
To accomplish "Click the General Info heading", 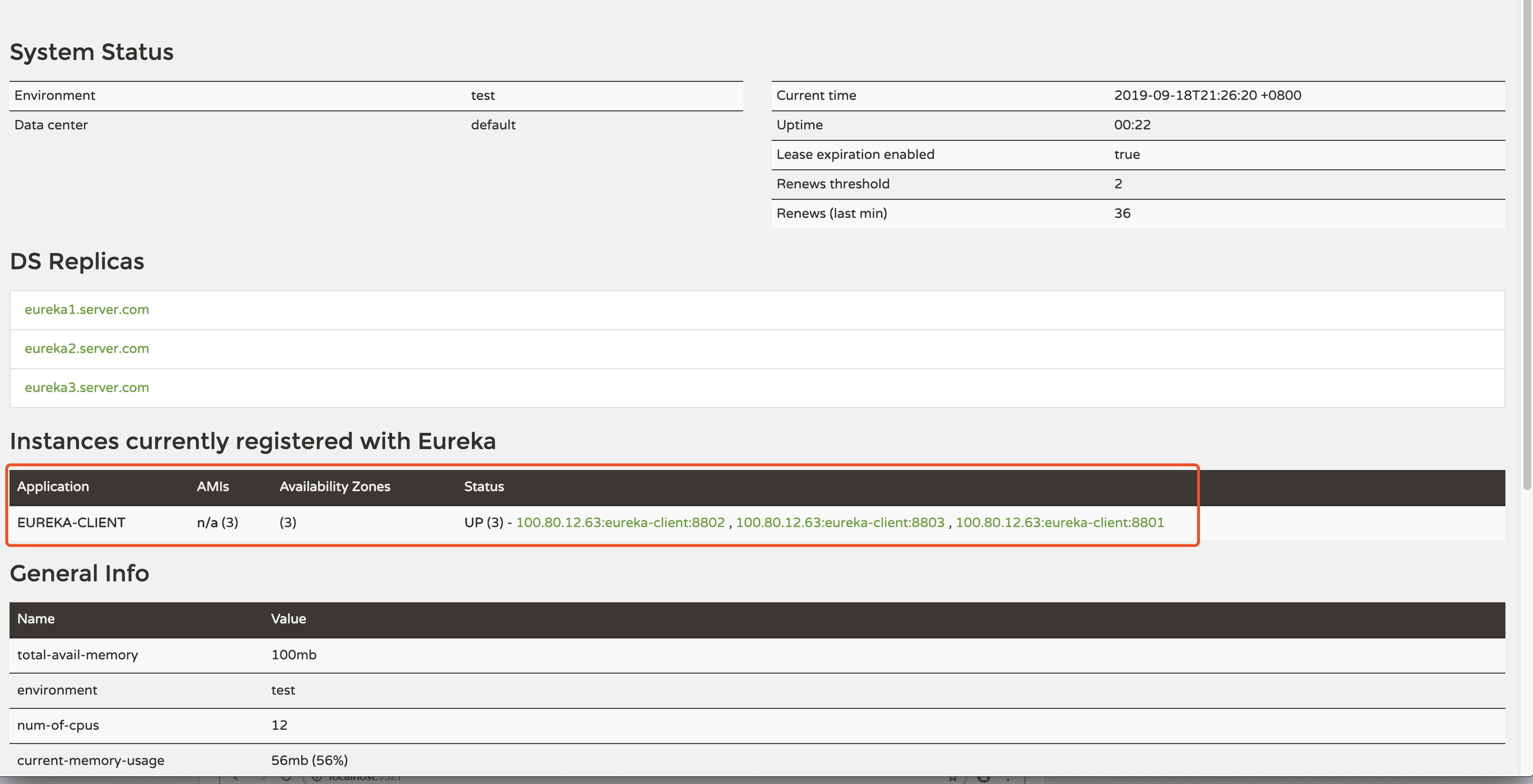I will pos(80,573).
